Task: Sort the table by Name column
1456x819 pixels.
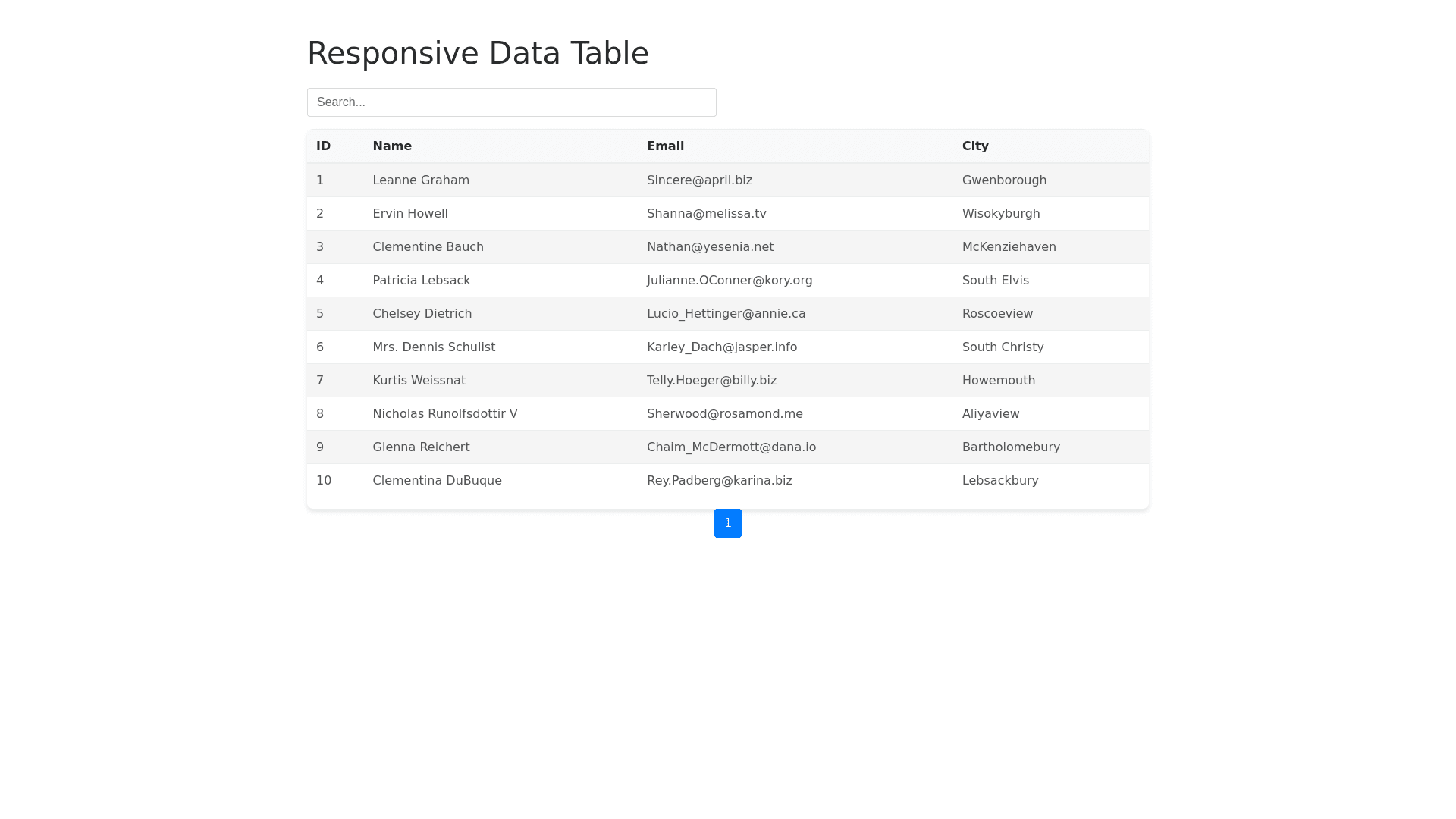Action: click(392, 146)
